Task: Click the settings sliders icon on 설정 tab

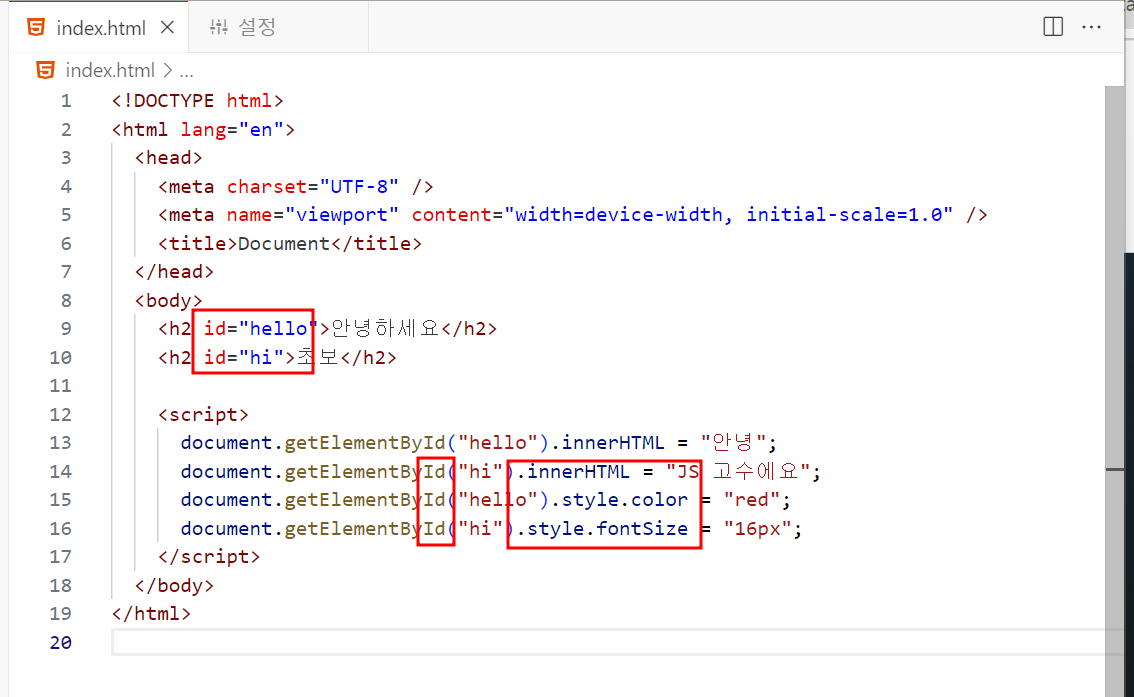Action: click(x=218, y=27)
